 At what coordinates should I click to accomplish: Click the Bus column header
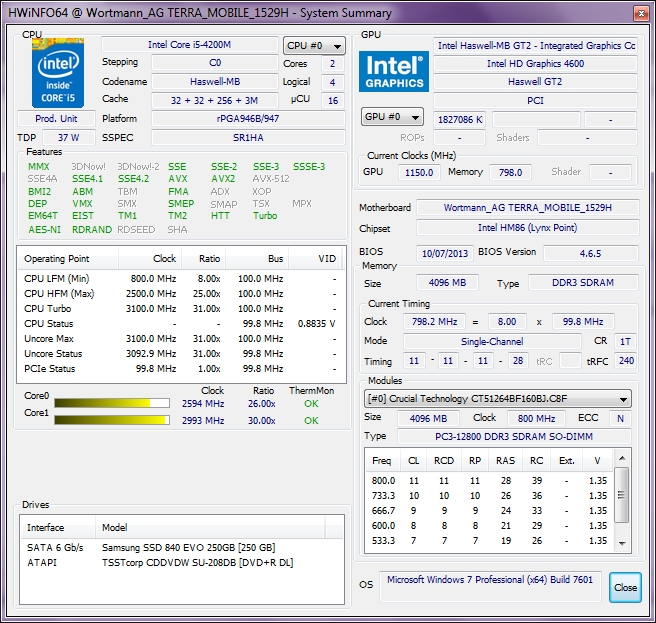[x=257, y=259]
